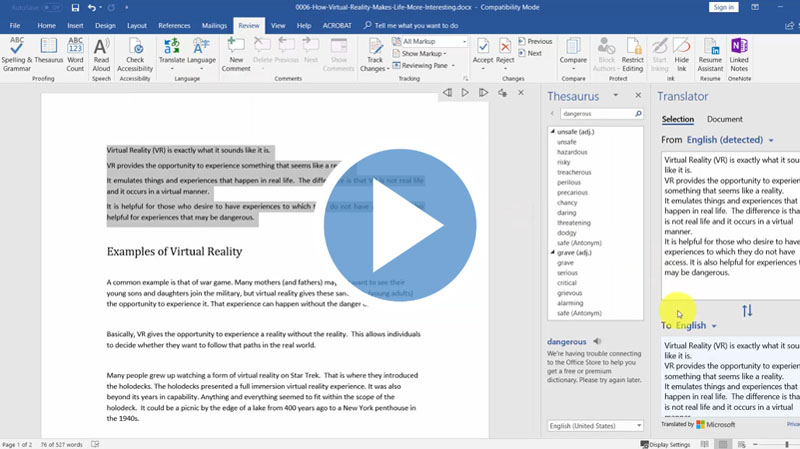Open Linked Notes in OneNote
This screenshot has height=449, width=800.
coord(740,52)
